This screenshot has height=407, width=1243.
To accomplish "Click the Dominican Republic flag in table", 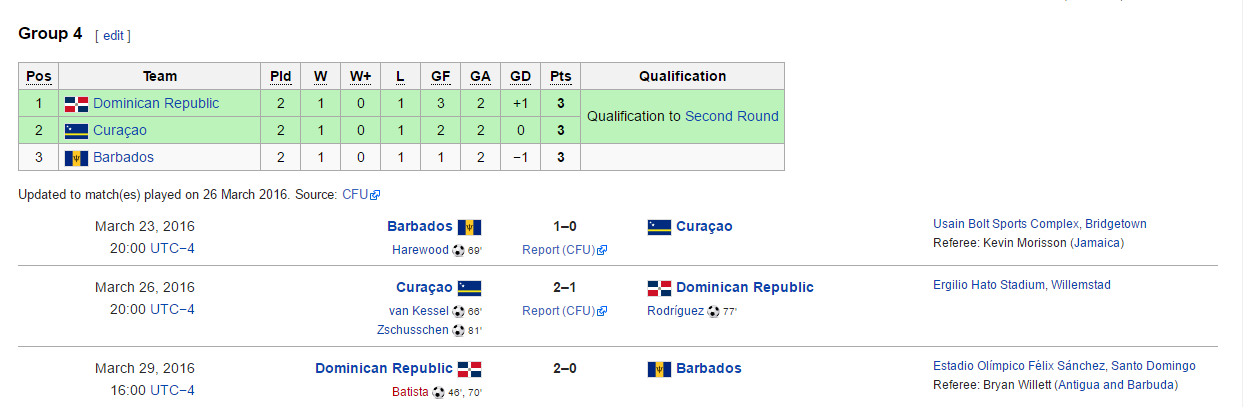I will (x=76, y=104).
